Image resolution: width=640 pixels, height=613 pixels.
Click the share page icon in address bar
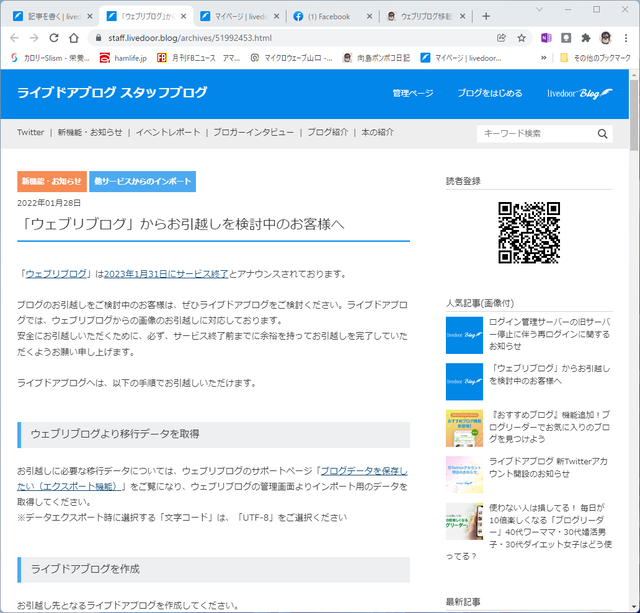(x=501, y=38)
